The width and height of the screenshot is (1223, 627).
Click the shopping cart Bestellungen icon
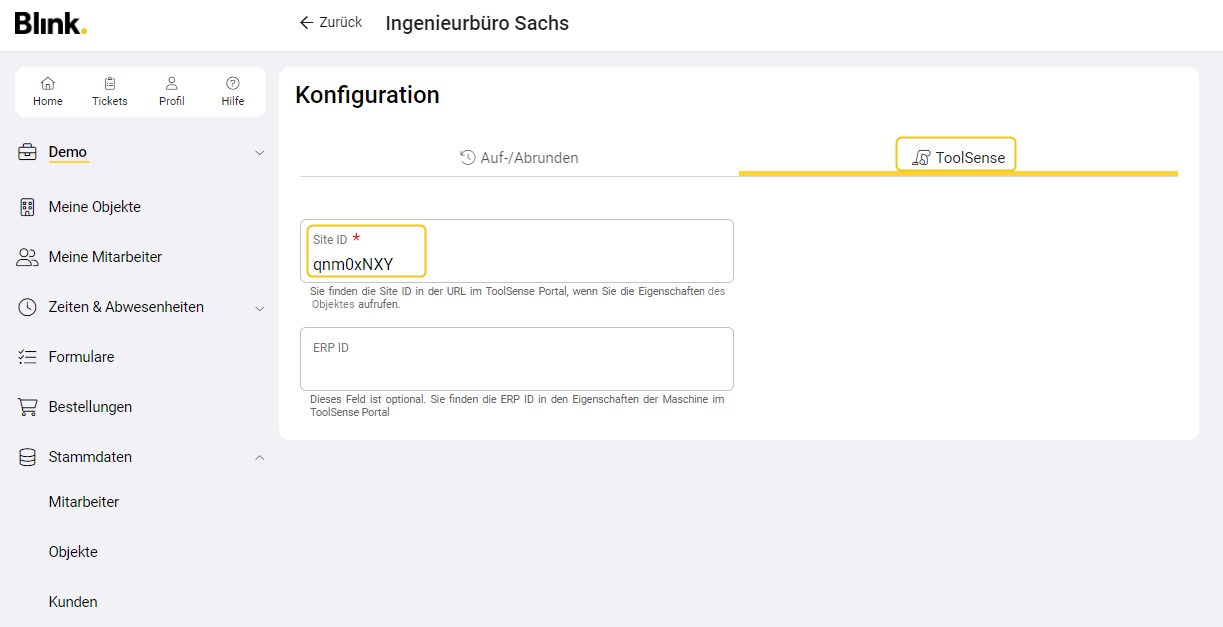click(x=28, y=407)
